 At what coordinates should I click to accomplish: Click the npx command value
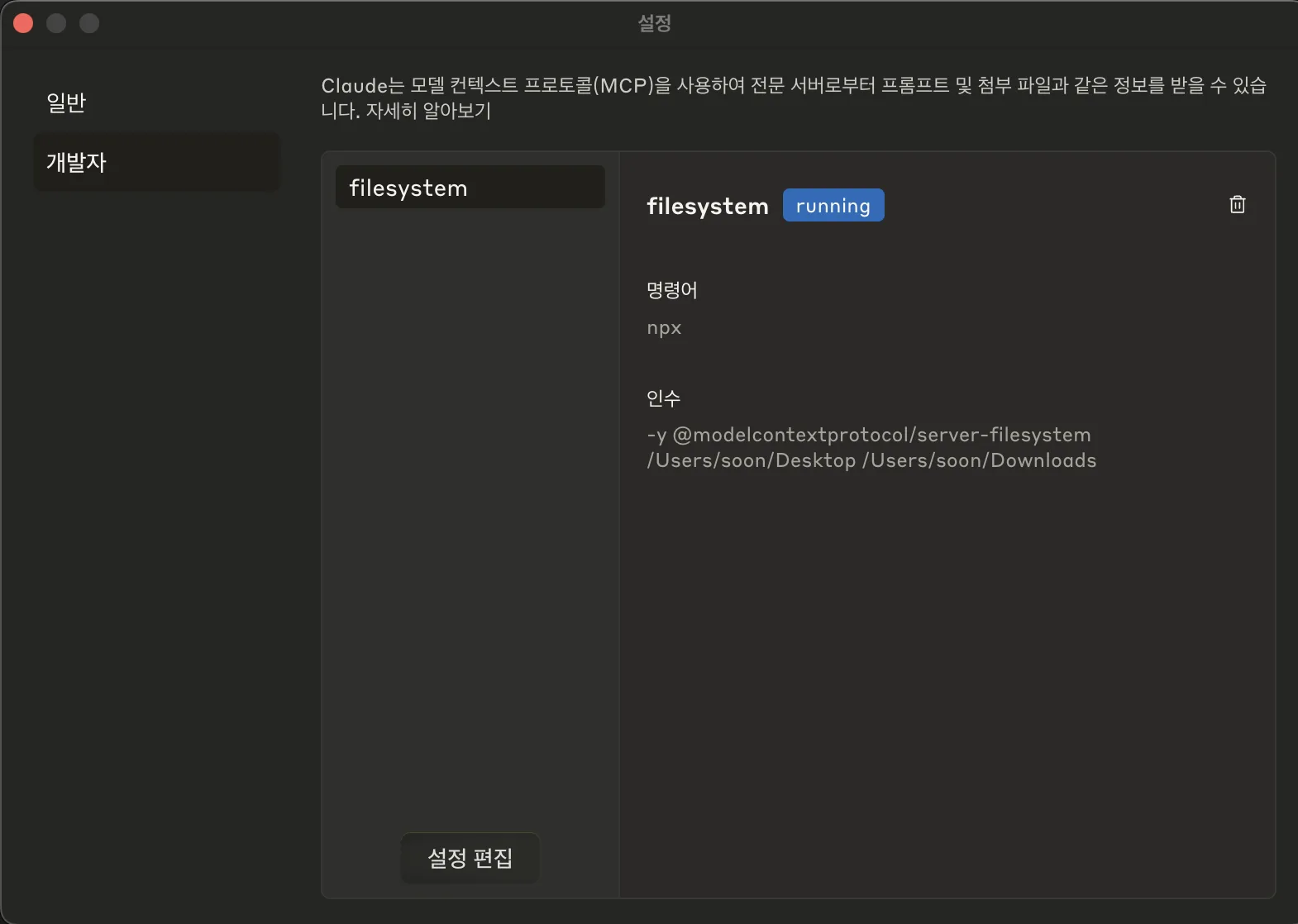pos(664,328)
